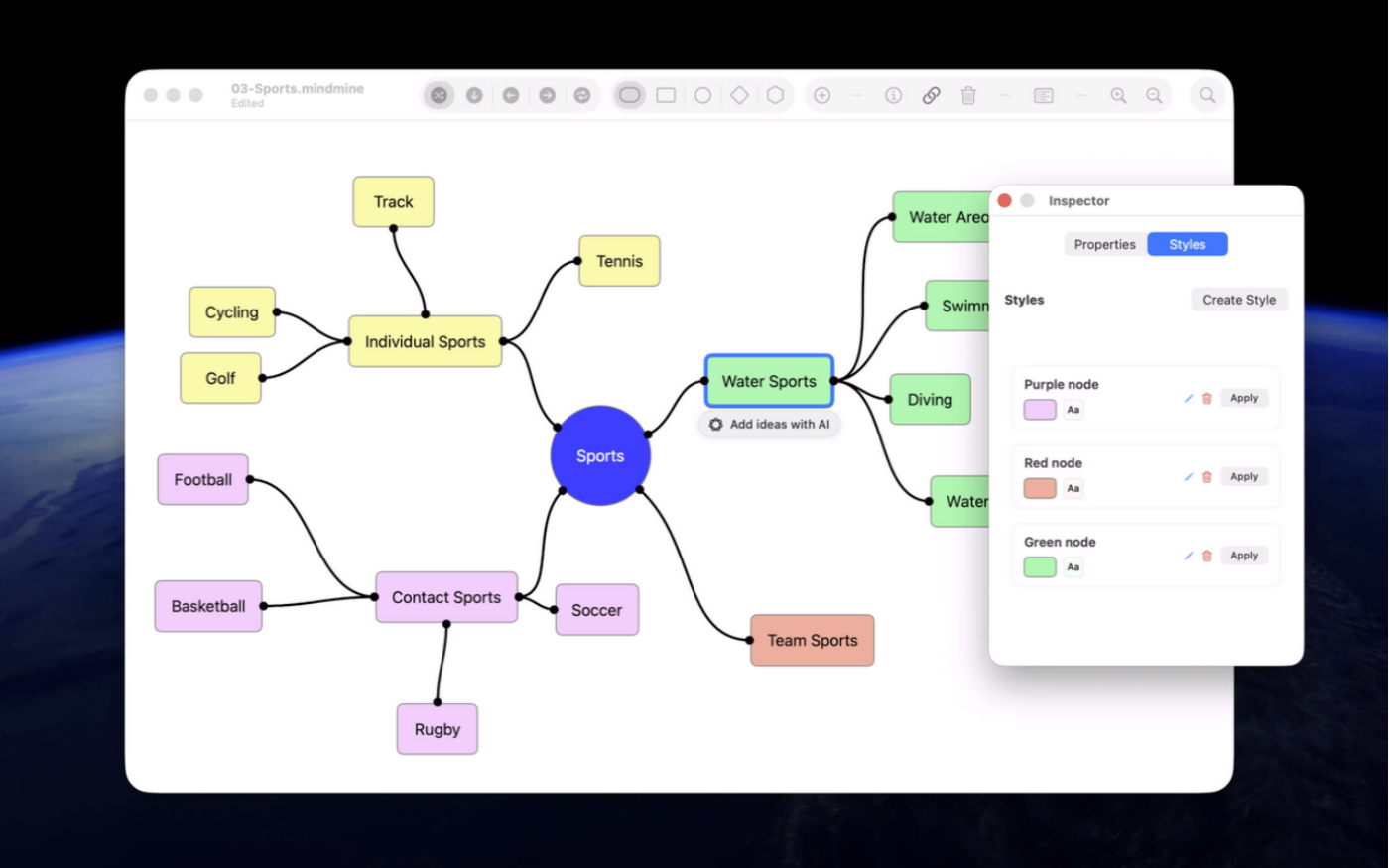Viewport: 1389px width, 868px height.
Task: Click the info icon in toolbar
Action: point(893,95)
